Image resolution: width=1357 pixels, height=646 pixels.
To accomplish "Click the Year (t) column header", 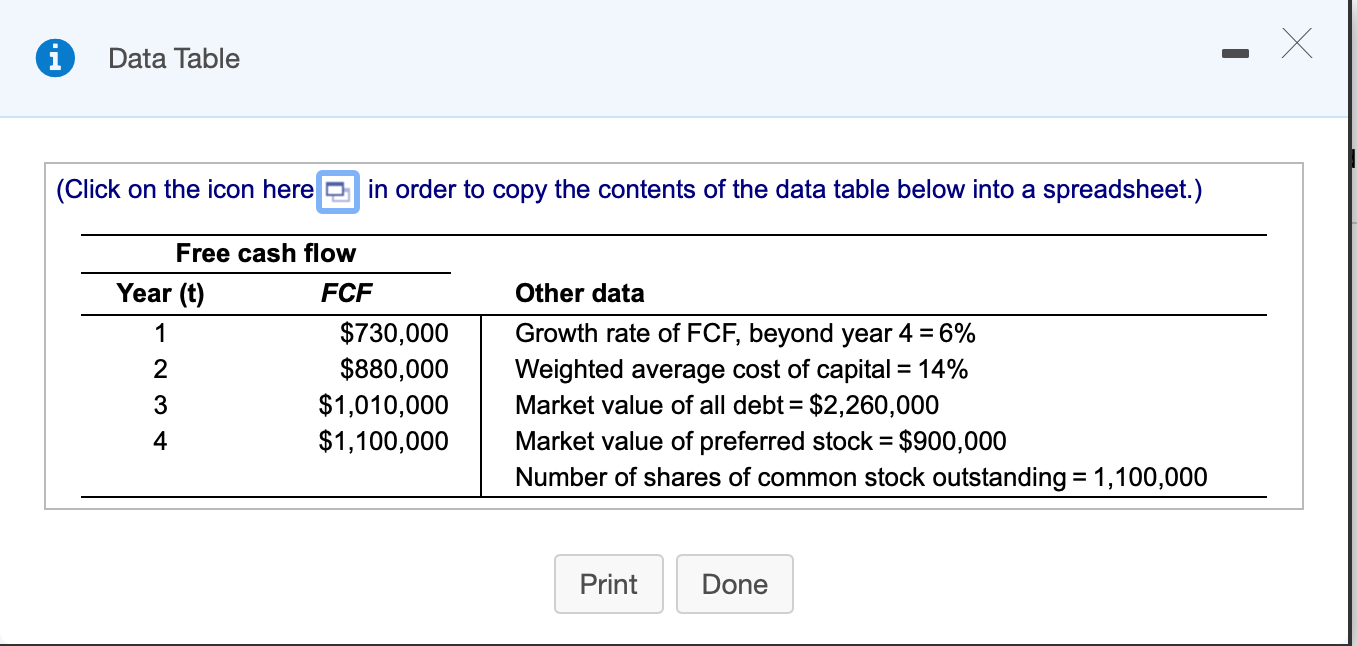I will tap(160, 293).
